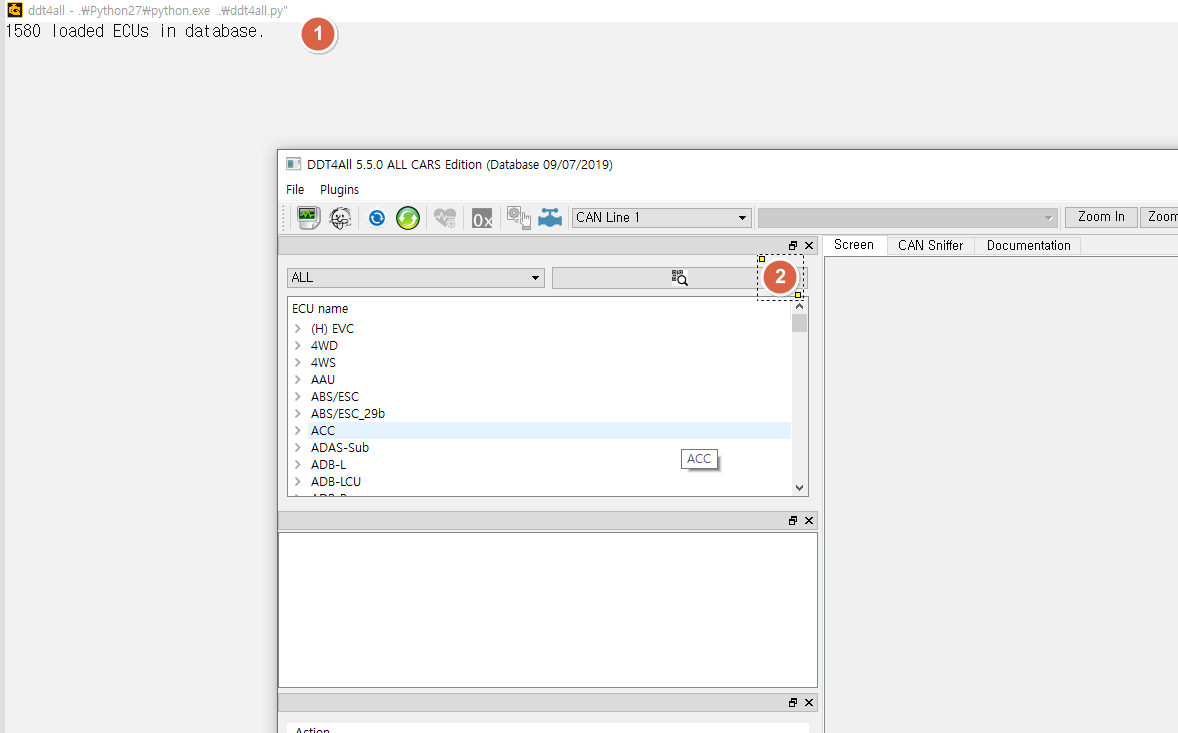Select the 4WS ECU entry
This screenshot has height=733, width=1178.
323,362
